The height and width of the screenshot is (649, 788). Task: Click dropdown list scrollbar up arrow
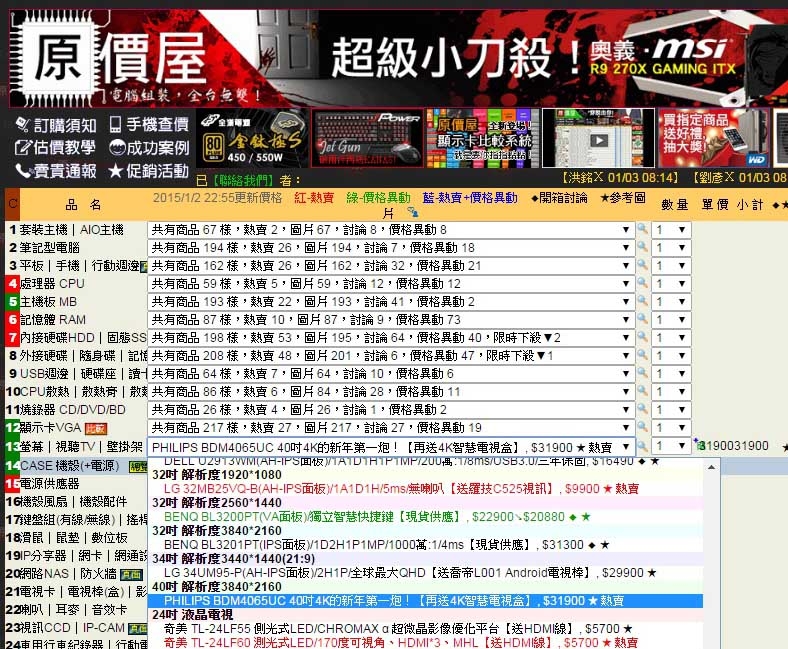coord(712,467)
